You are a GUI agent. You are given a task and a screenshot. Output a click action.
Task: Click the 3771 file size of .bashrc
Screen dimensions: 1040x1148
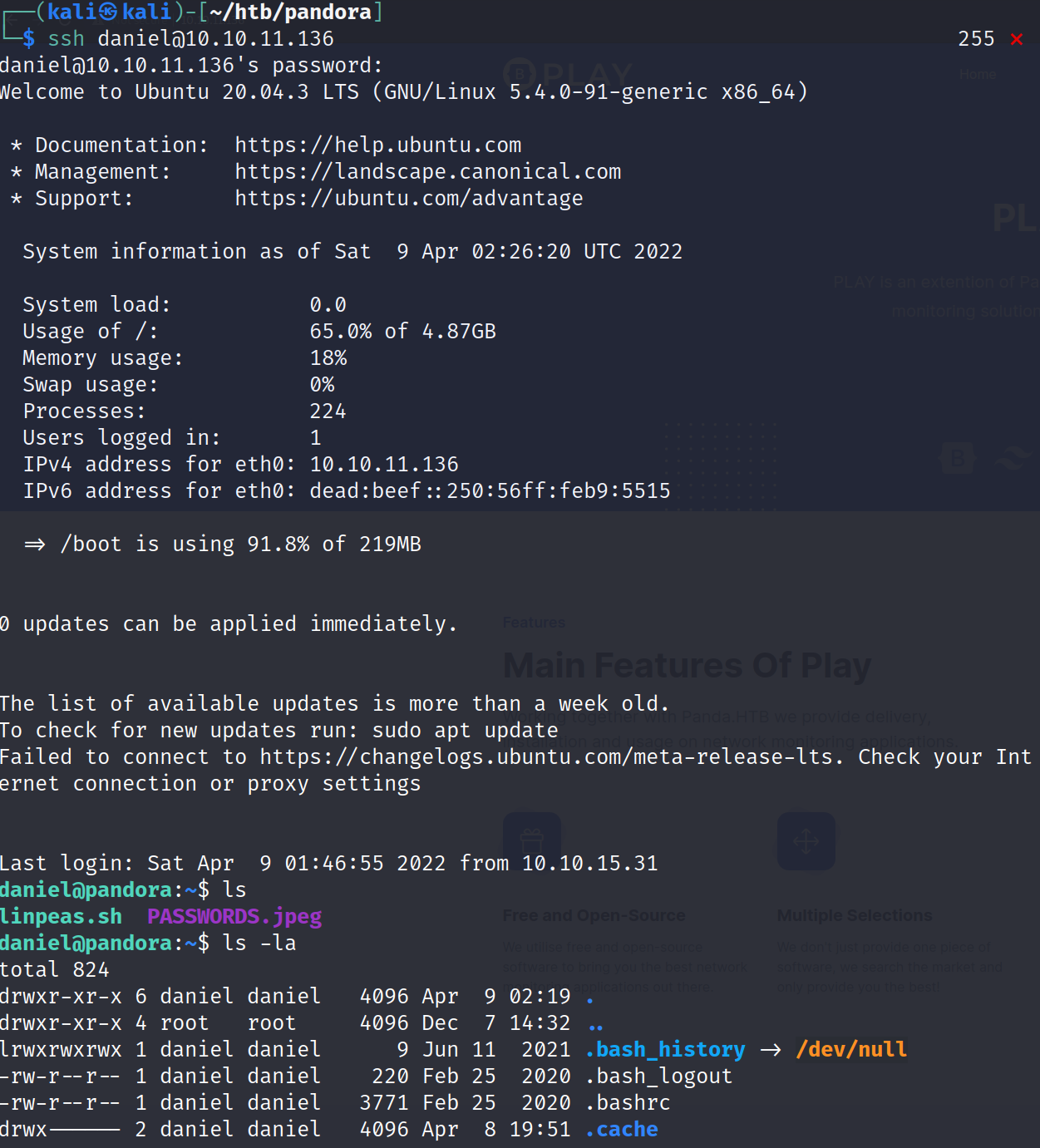pyautogui.click(x=384, y=1103)
